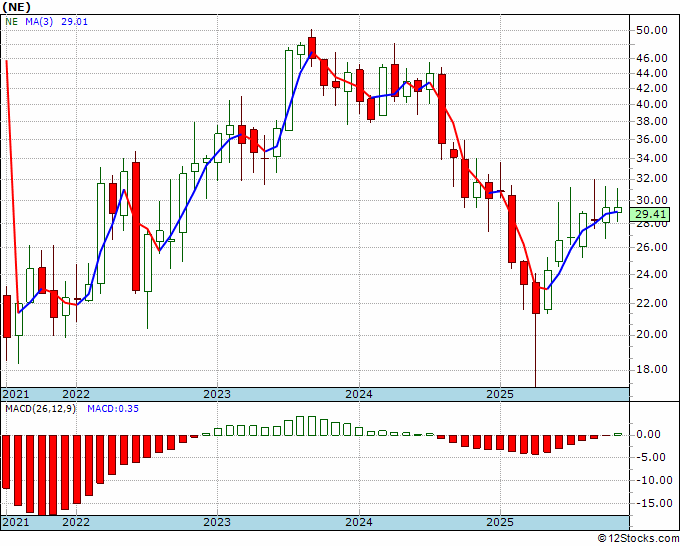Click the 34.00 price axis label
The image size is (680, 546).
tap(651, 158)
